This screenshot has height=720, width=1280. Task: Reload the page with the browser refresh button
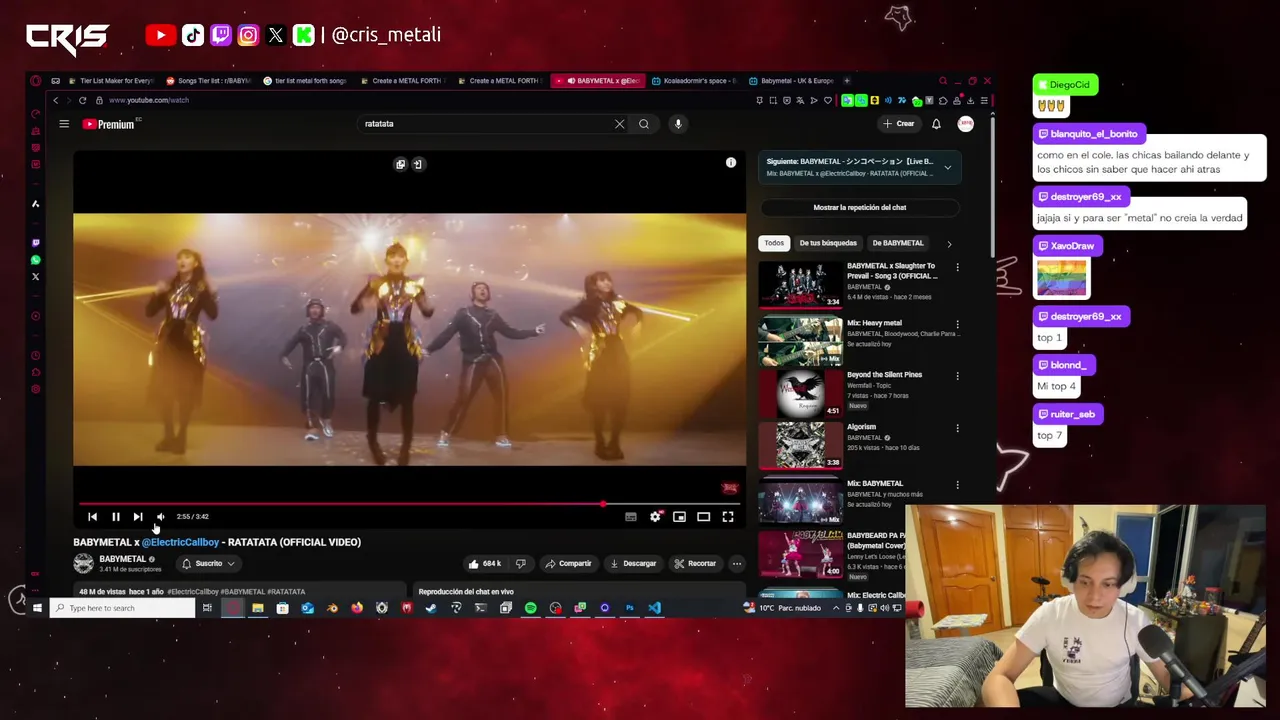pyautogui.click(x=83, y=100)
